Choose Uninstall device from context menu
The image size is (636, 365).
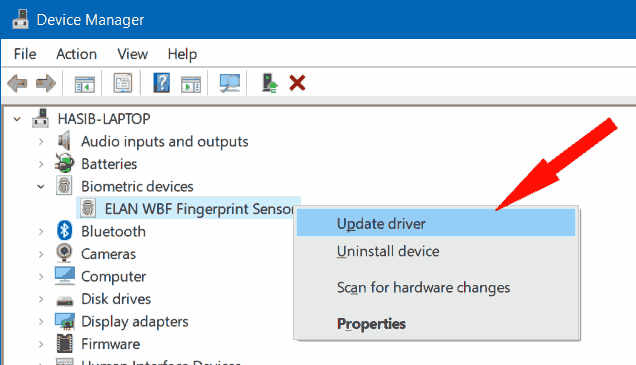436,251
